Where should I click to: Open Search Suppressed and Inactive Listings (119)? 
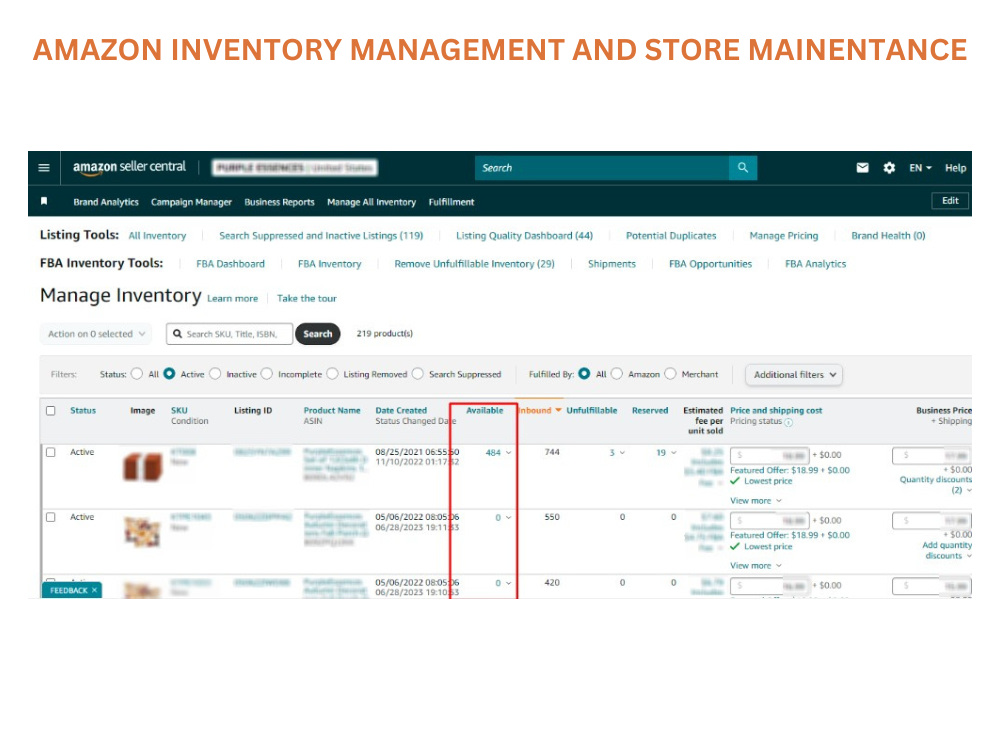(321, 235)
